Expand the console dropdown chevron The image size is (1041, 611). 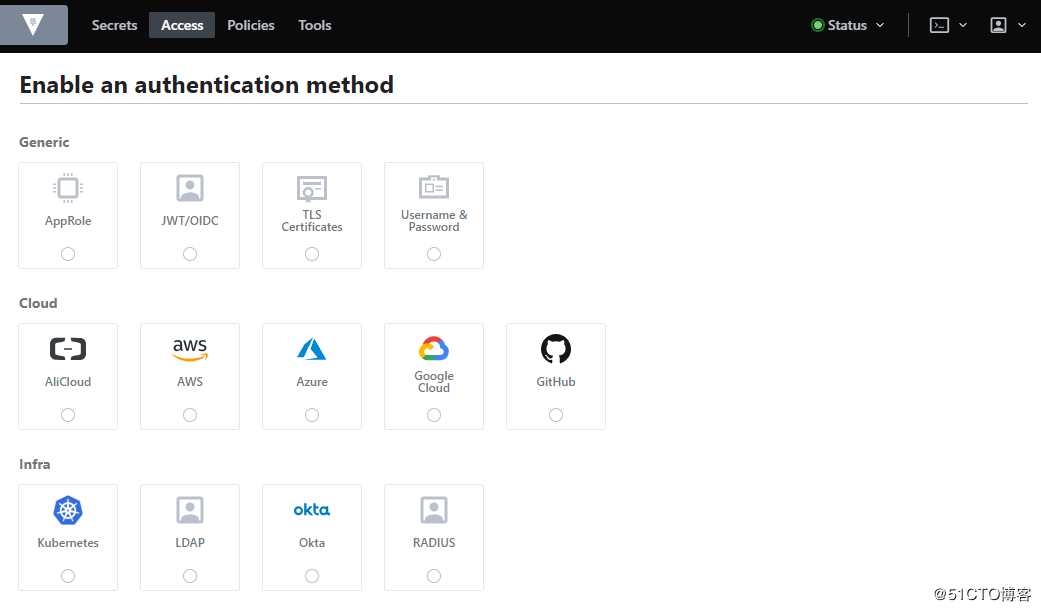(x=963, y=25)
